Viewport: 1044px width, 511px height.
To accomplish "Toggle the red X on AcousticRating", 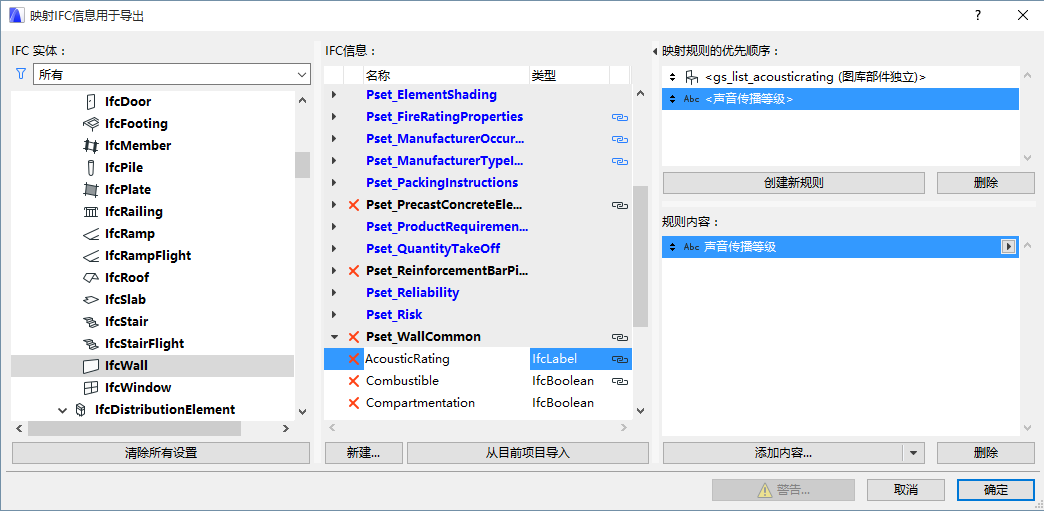I will (x=354, y=359).
